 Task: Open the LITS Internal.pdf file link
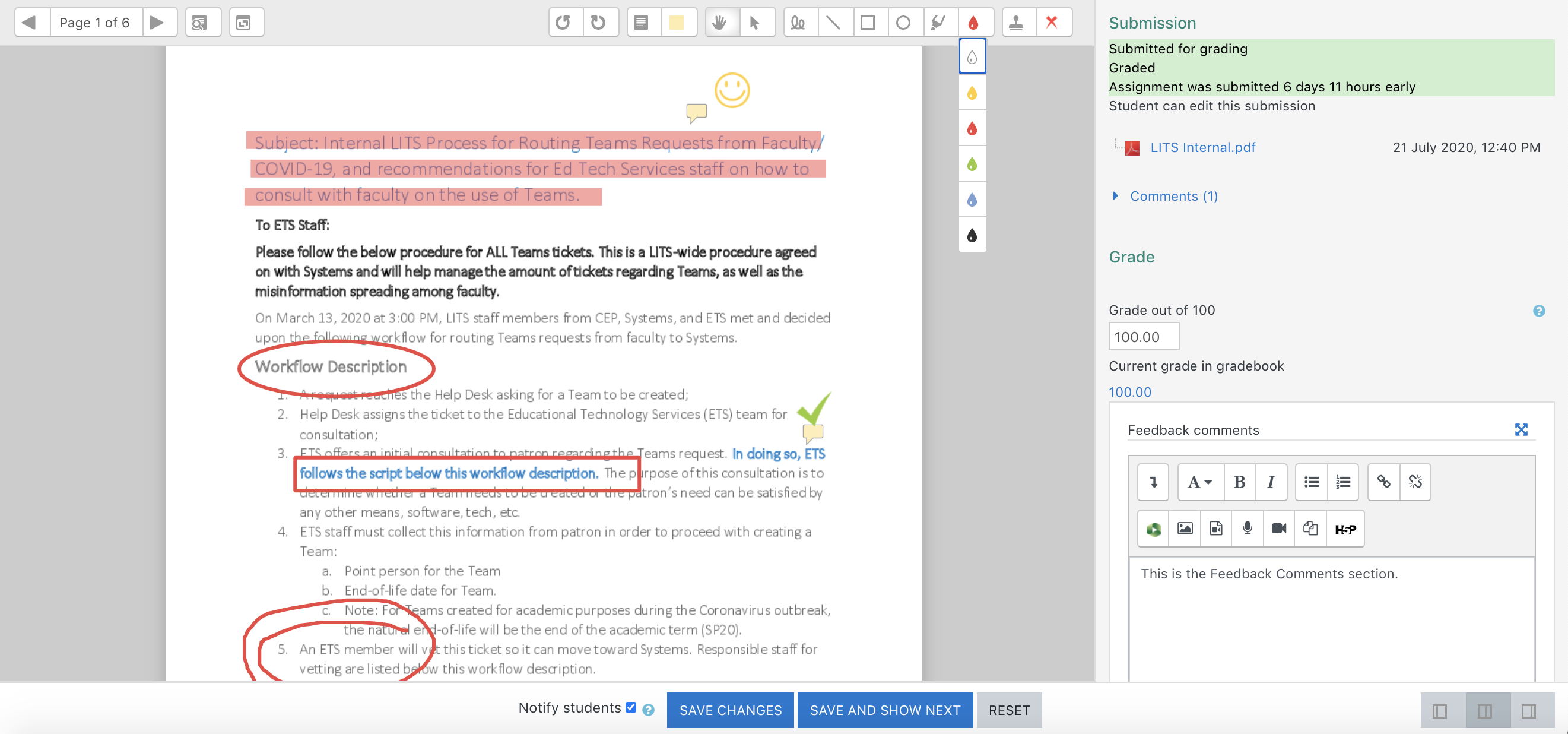coord(1202,147)
